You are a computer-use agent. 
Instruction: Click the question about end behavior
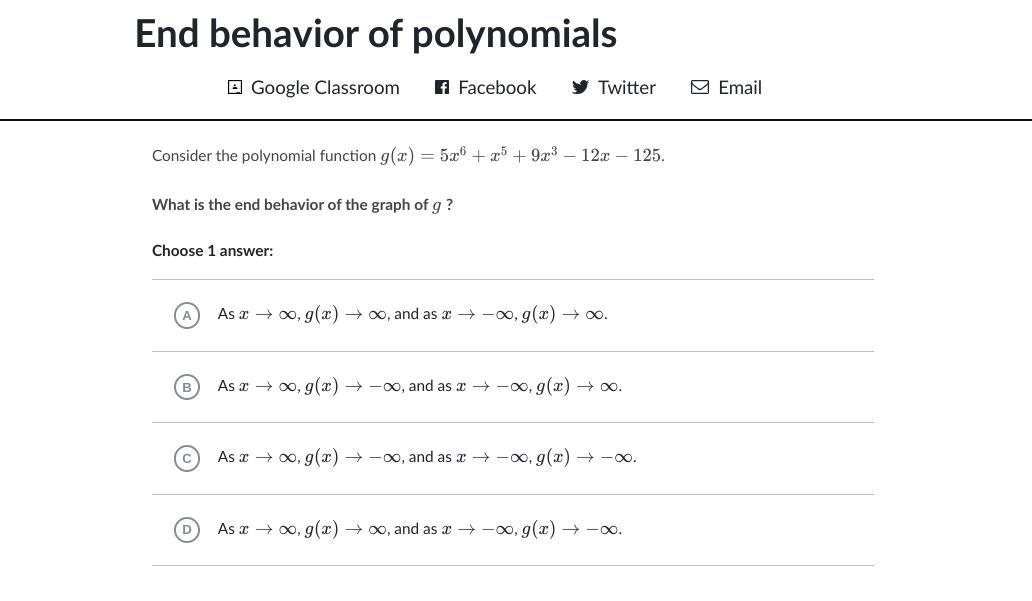coord(302,205)
